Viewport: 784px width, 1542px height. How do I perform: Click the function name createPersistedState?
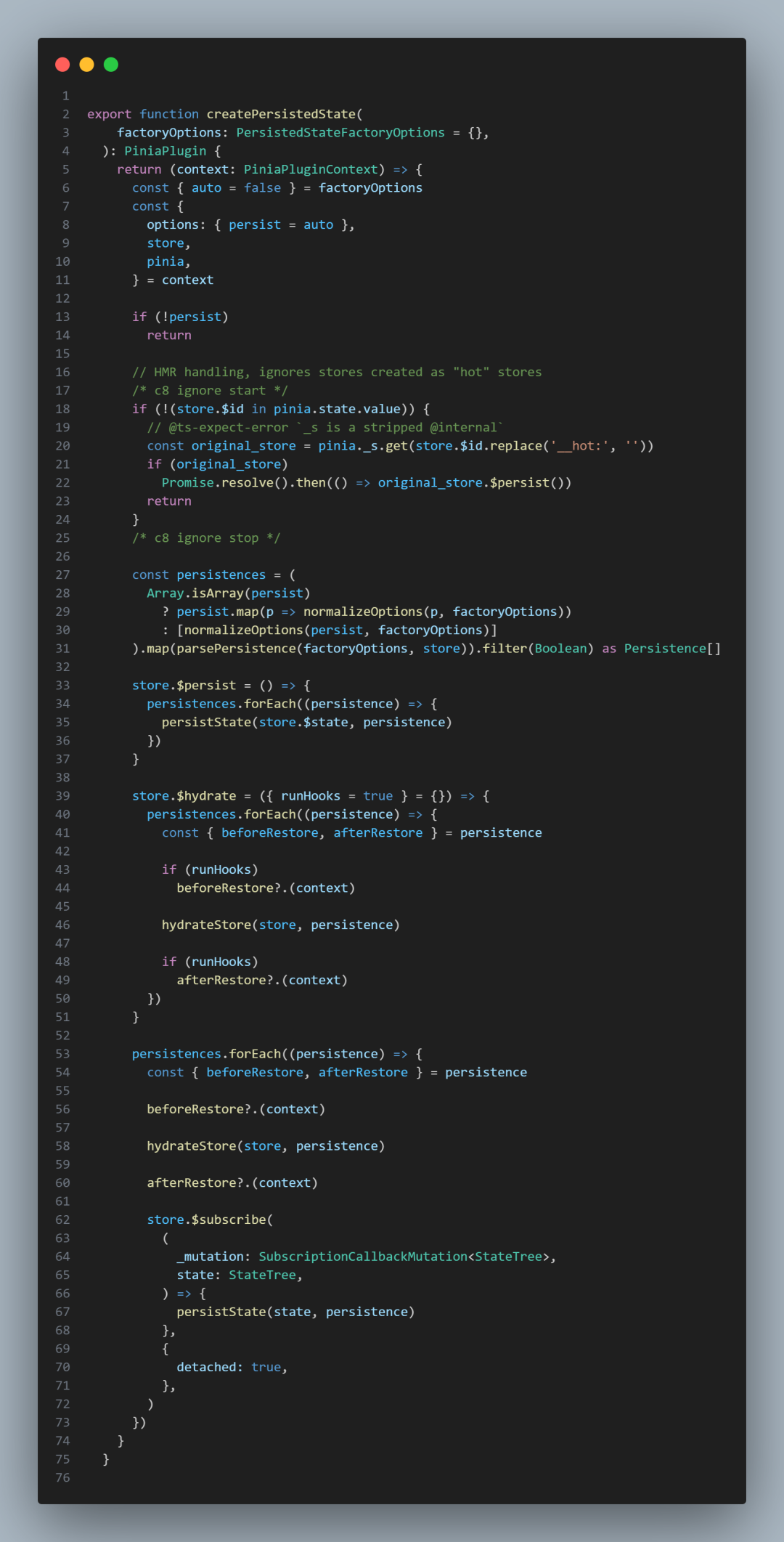coord(282,114)
